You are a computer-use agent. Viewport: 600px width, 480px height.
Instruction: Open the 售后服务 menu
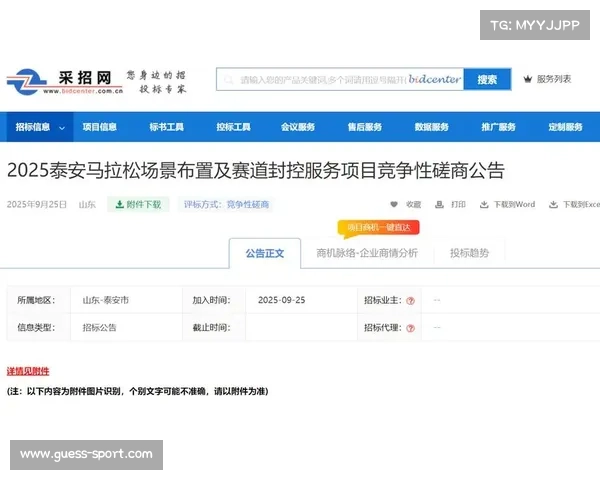(x=365, y=127)
